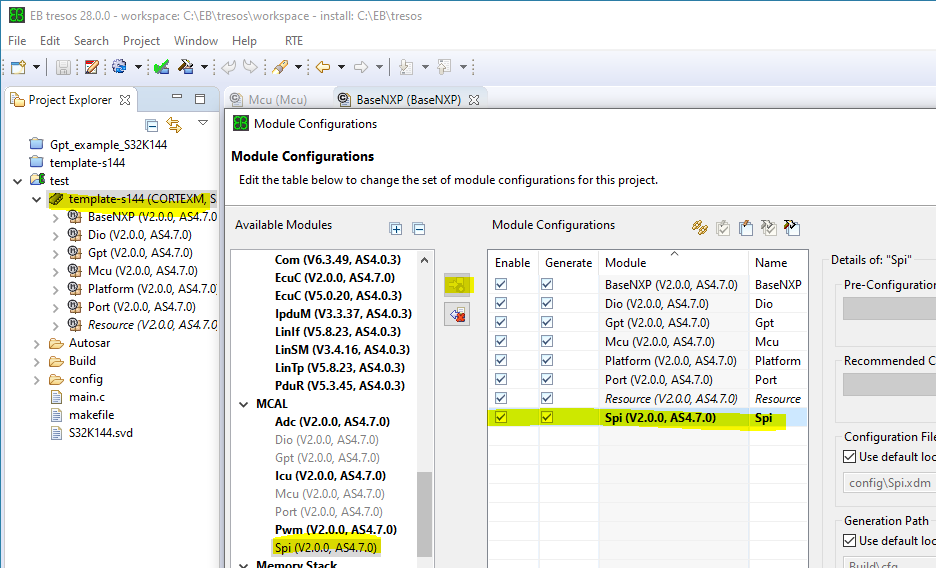This screenshot has height=568, width=936.
Task: Click the config\Spi.xdm file path field
Action: 883,485
